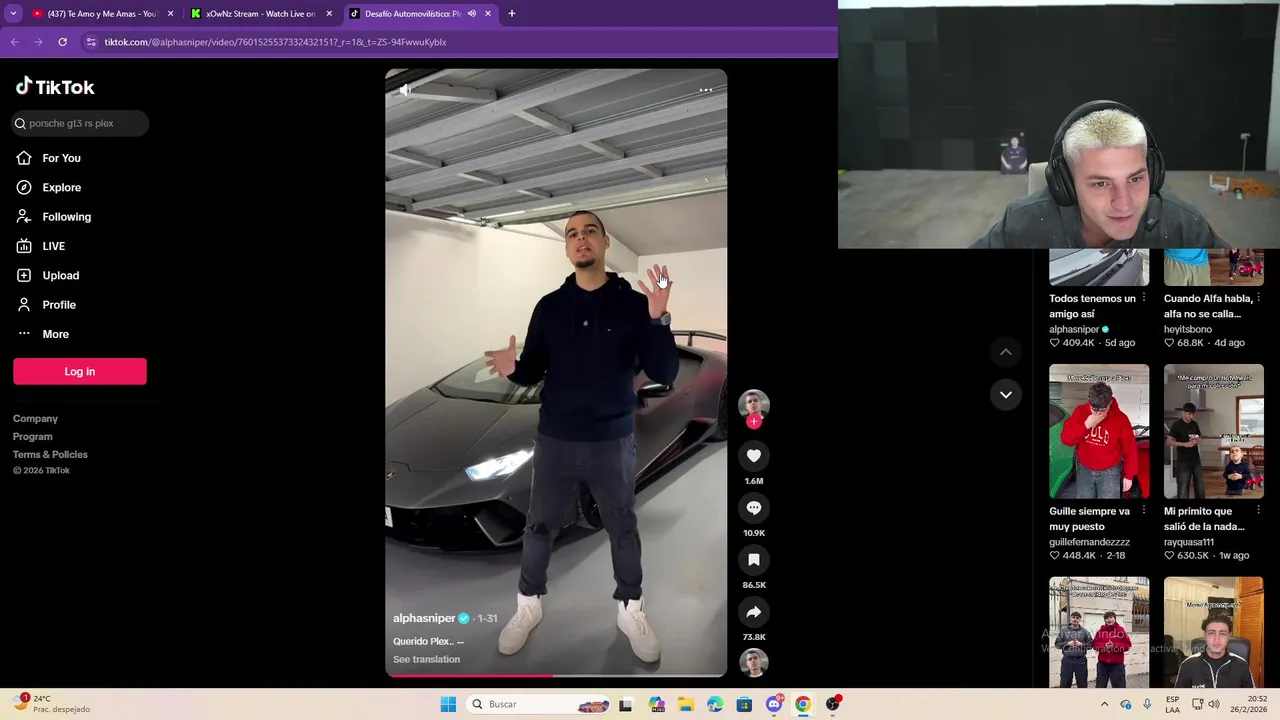Viewport: 1280px width, 720px height.
Task: Click the TikTok search field
Action: click(80, 123)
